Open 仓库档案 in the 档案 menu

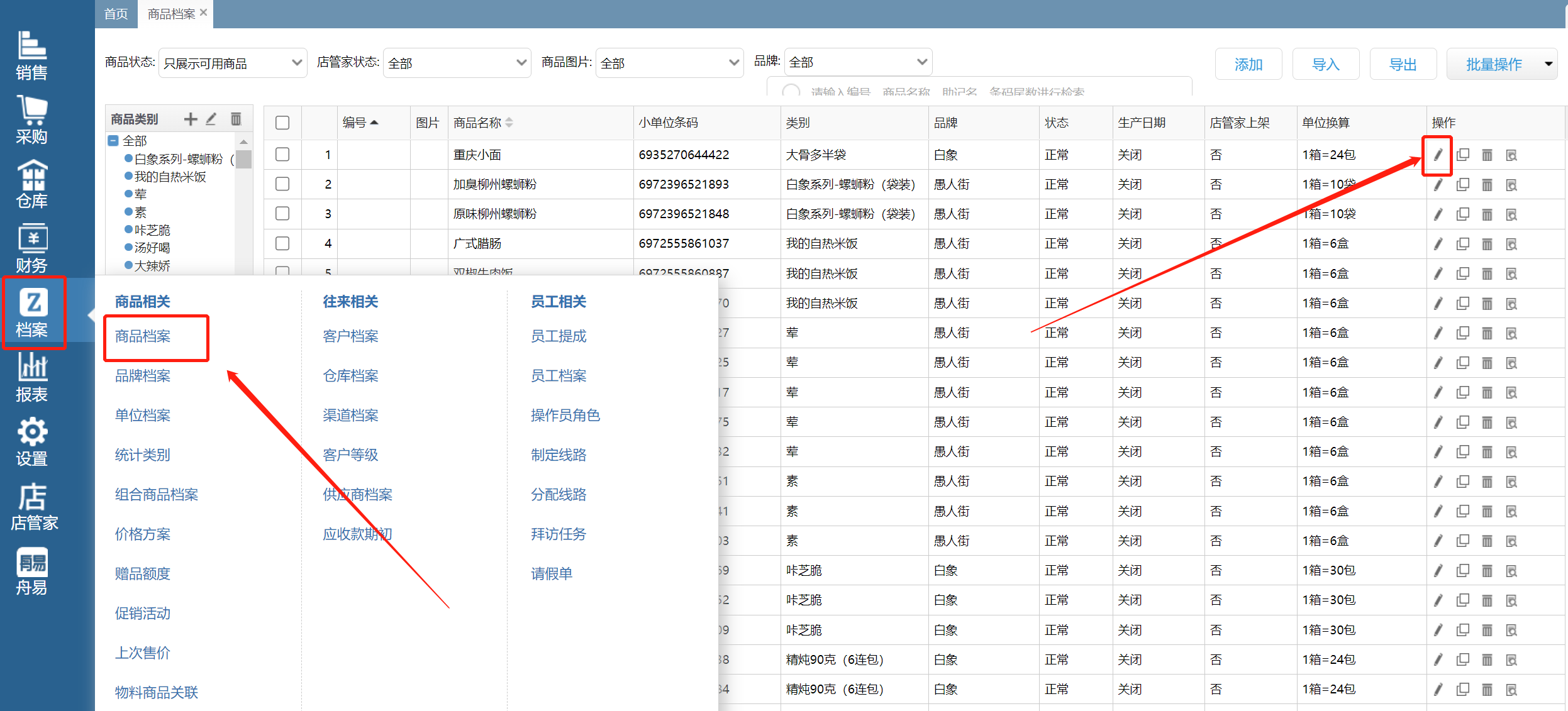(350, 376)
